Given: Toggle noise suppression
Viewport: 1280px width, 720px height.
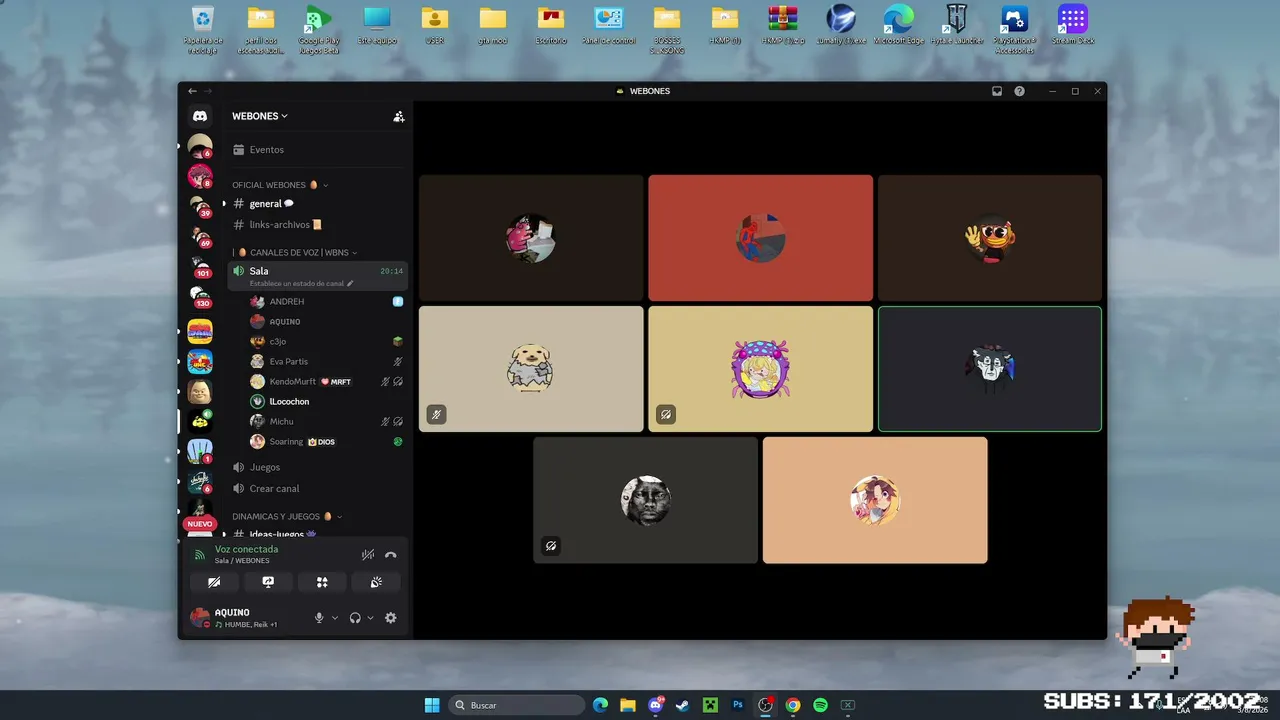Looking at the screenshot, I should click(x=368, y=555).
